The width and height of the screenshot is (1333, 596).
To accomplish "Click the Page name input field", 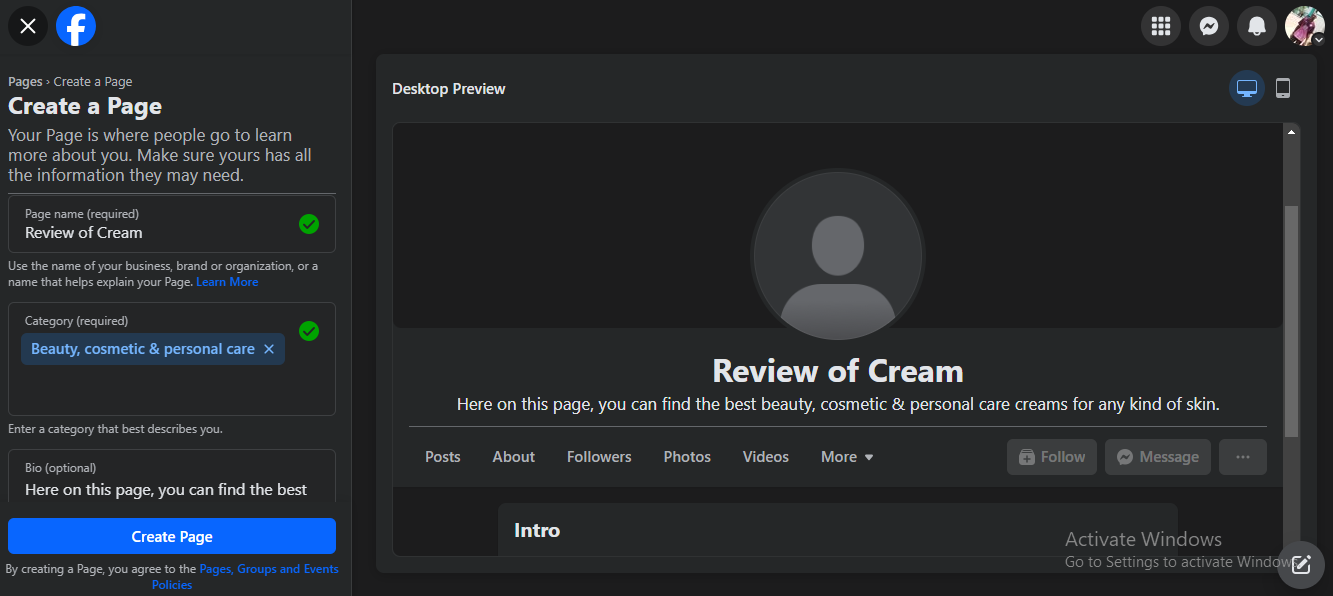I will pyautogui.click(x=172, y=224).
